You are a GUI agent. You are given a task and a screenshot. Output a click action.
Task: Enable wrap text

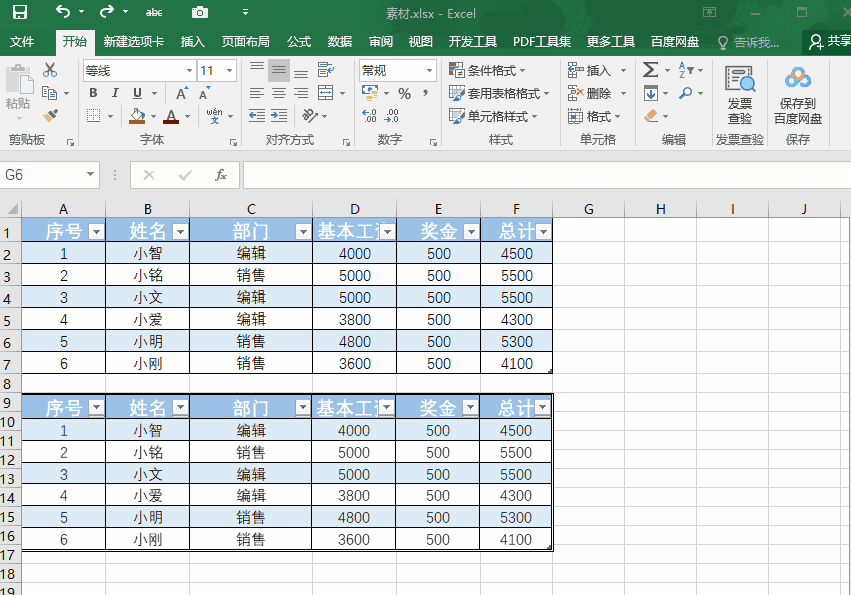coord(326,69)
